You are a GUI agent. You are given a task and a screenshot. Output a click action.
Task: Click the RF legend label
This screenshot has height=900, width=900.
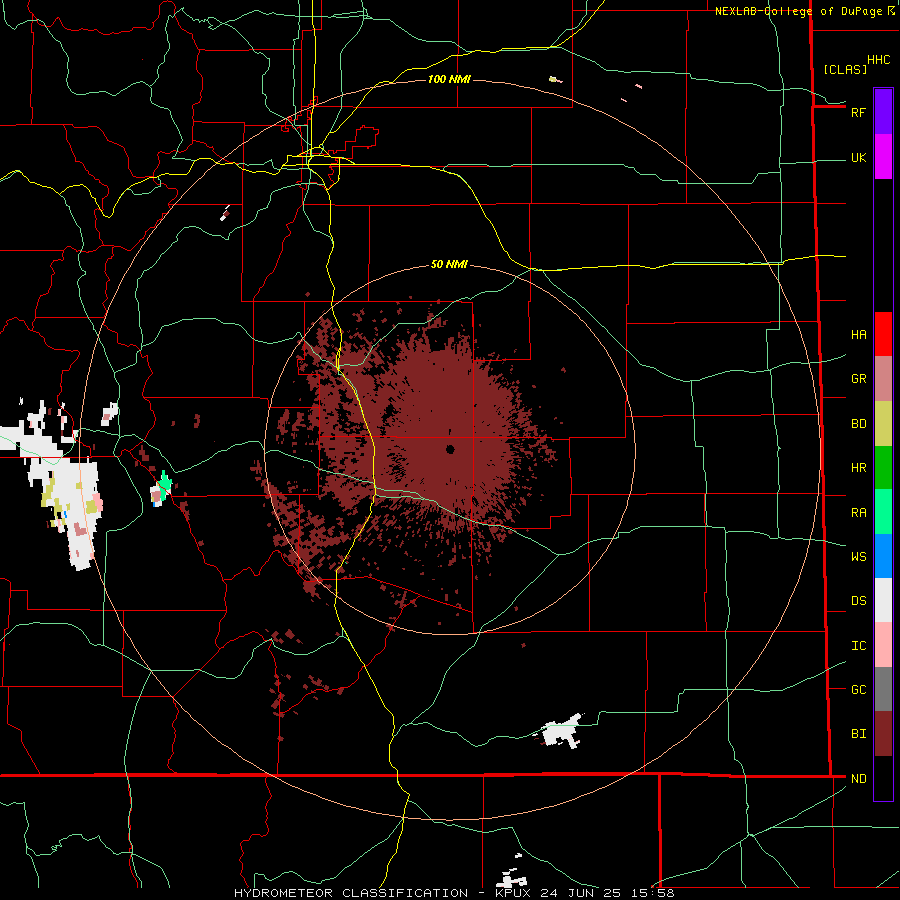[x=858, y=112]
